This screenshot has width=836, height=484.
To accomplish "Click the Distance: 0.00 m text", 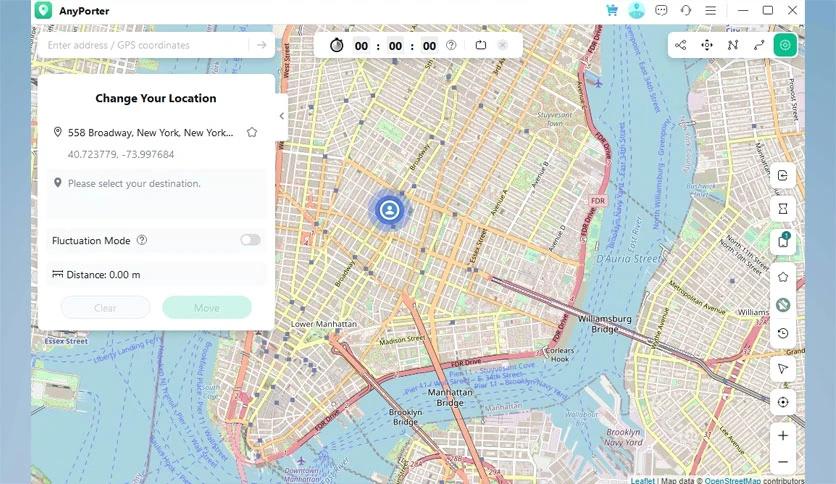I will [103, 275].
